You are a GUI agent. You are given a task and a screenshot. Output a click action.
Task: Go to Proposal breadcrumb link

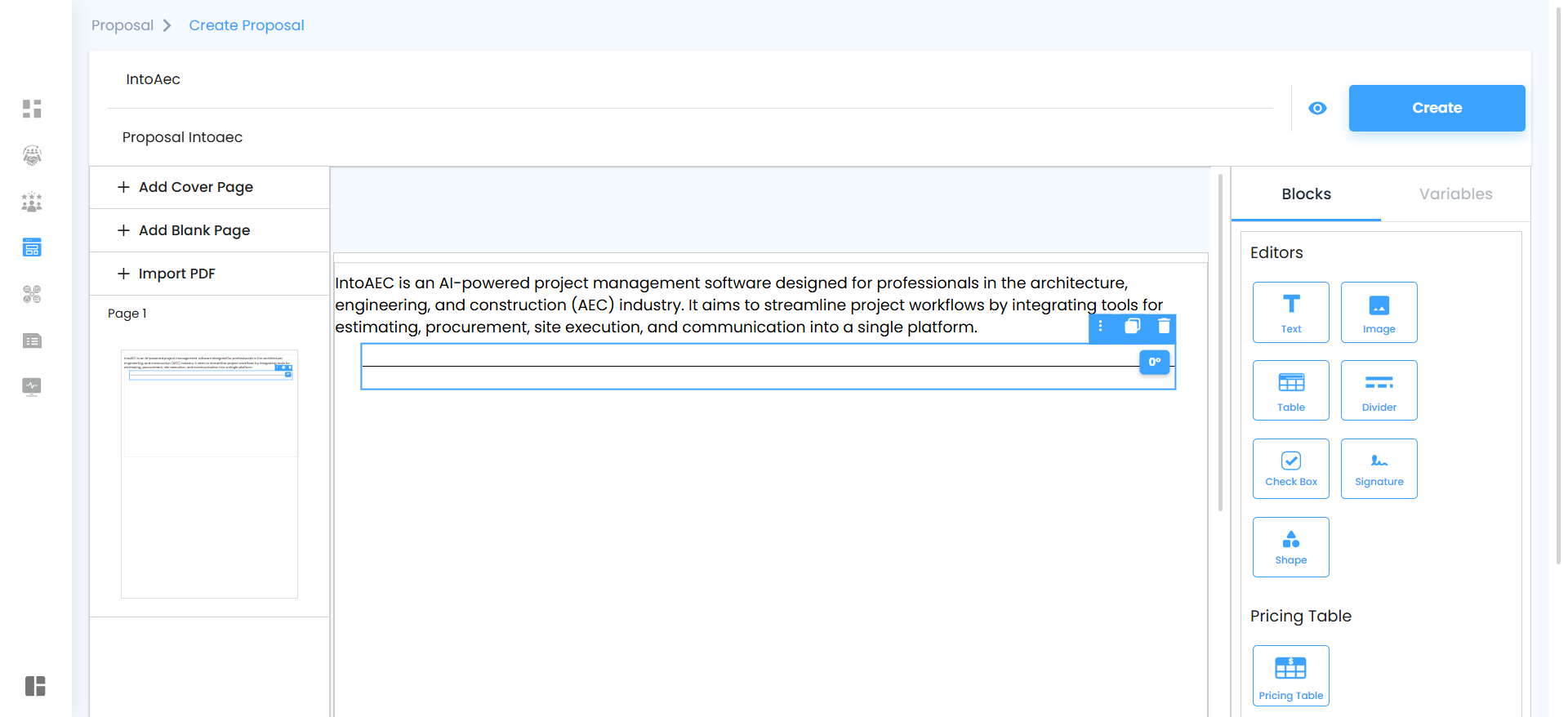pos(122,25)
